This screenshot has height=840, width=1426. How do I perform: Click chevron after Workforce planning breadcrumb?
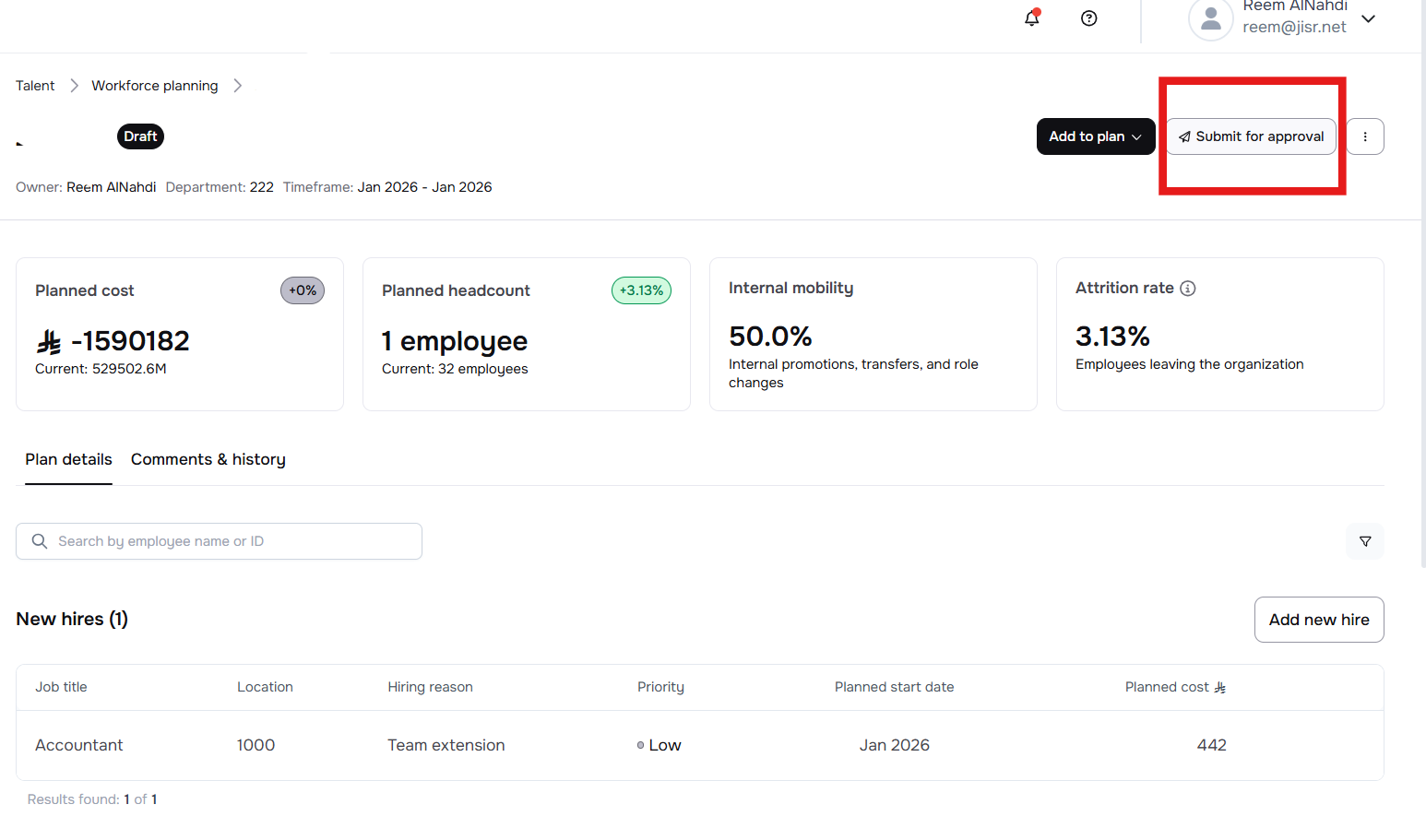(238, 86)
